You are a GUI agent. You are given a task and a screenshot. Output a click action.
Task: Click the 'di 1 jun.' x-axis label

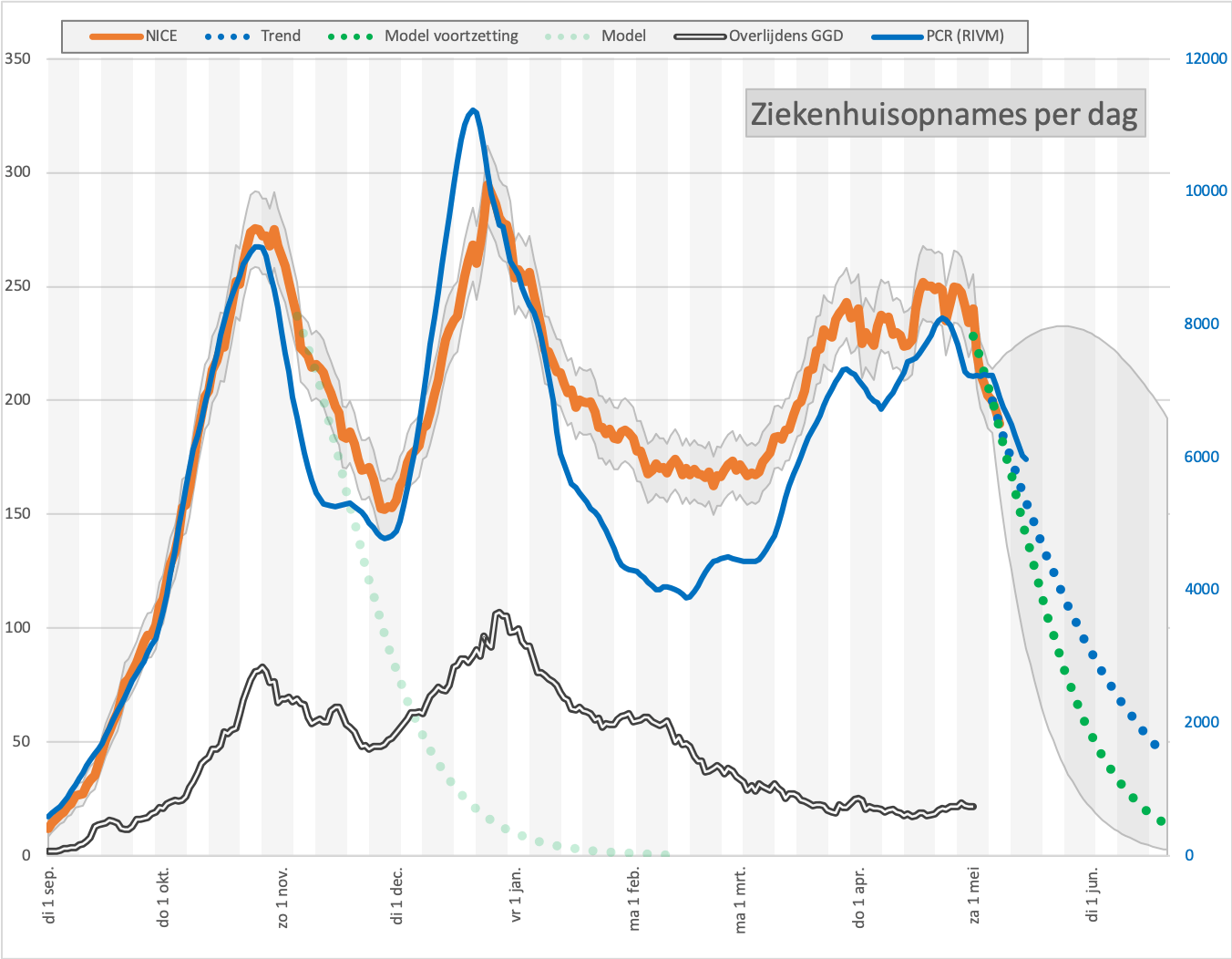(1093, 894)
